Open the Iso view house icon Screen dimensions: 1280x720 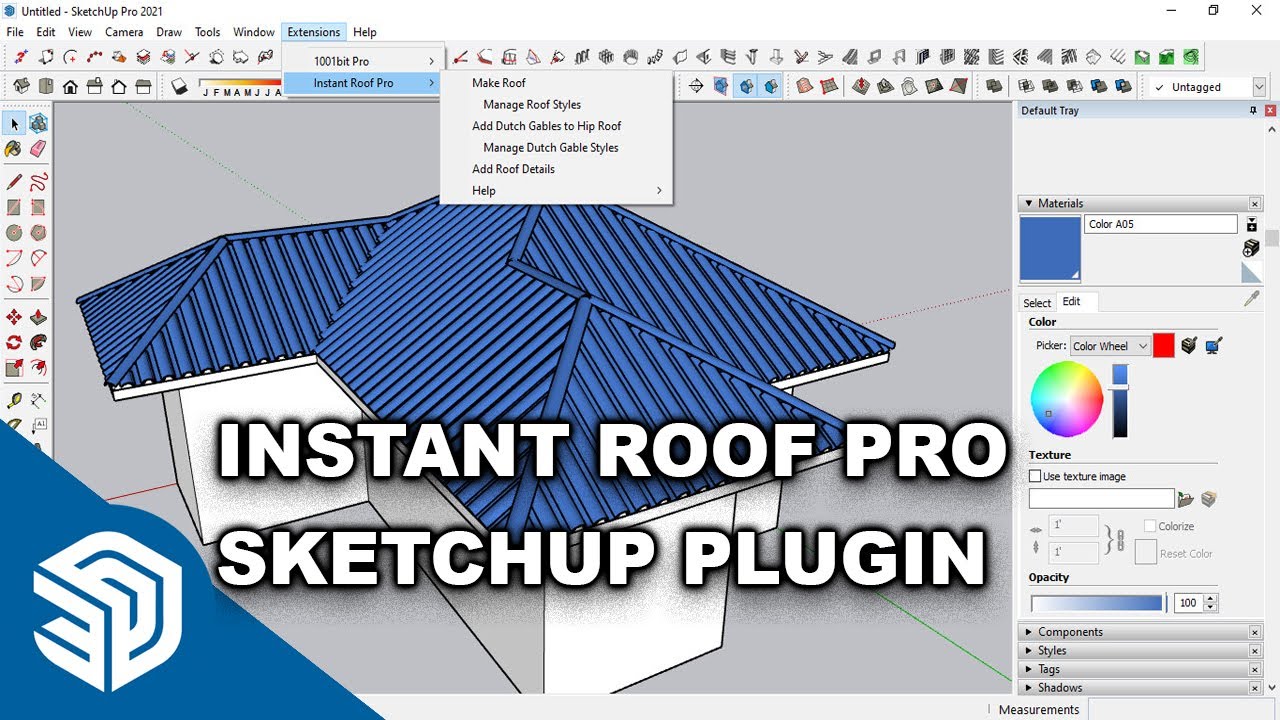(x=20, y=86)
